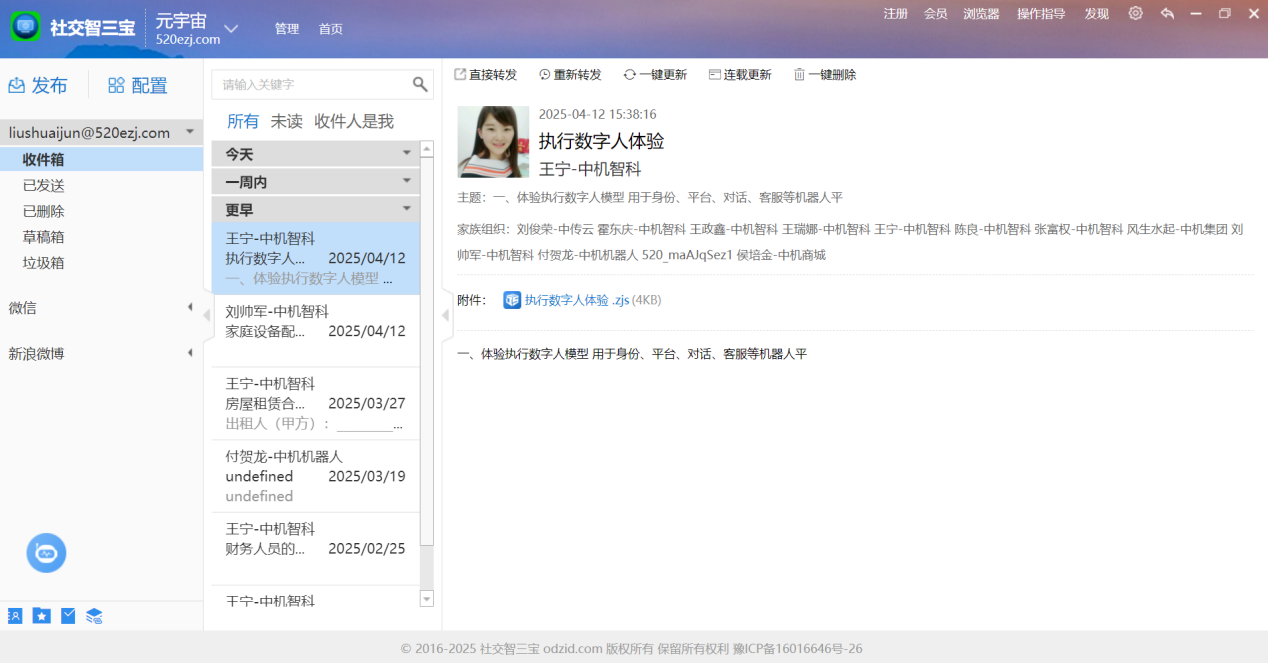Open the 执行数字人体验 .zjs attachment link
The height and width of the screenshot is (663, 1268).
tap(576, 300)
